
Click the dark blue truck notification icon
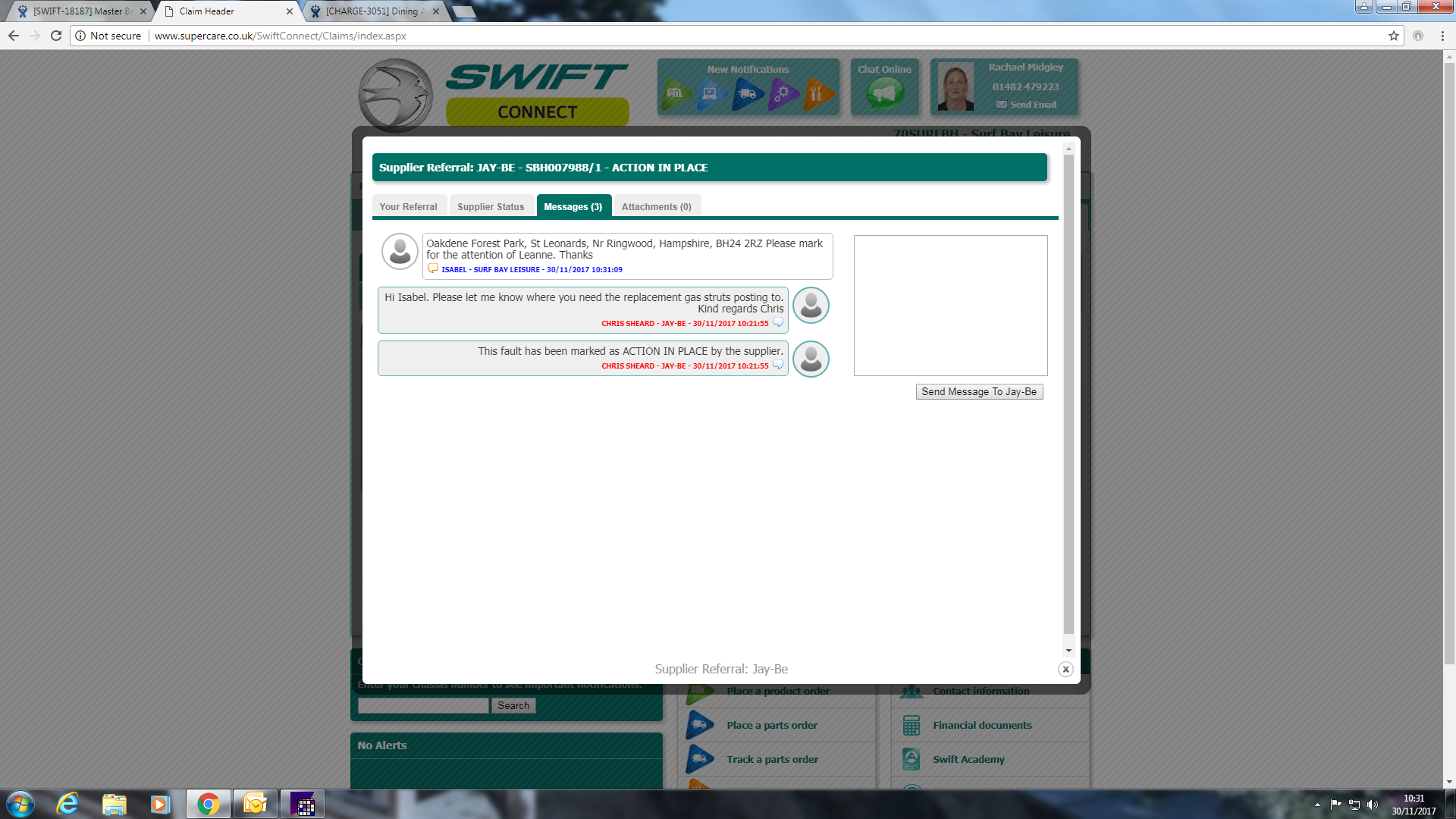click(747, 94)
